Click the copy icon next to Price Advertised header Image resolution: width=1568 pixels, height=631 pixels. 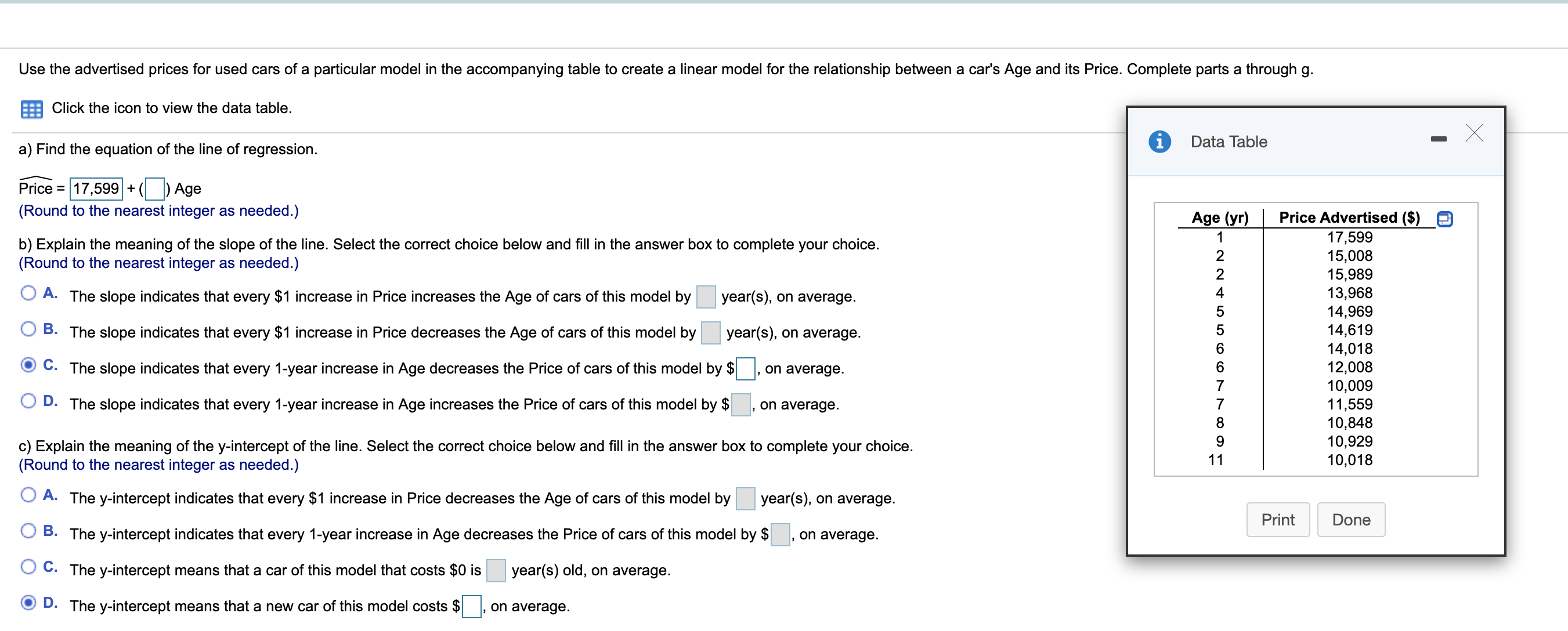click(x=1445, y=219)
